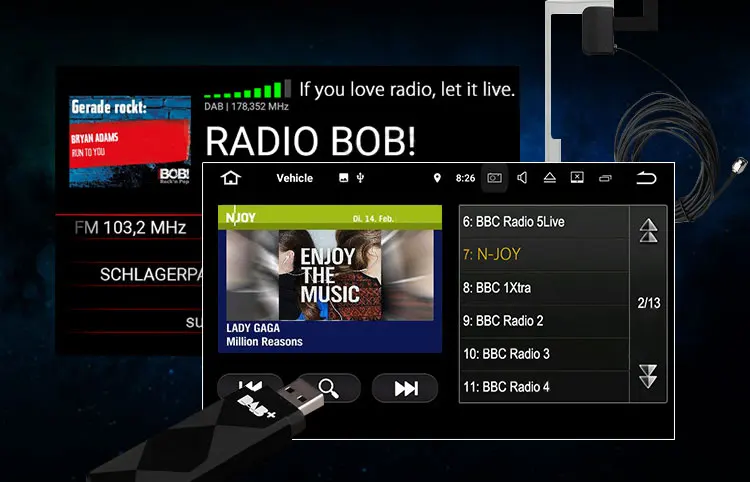Tap the search stations magnifier button
750x482 pixels.
(329, 388)
